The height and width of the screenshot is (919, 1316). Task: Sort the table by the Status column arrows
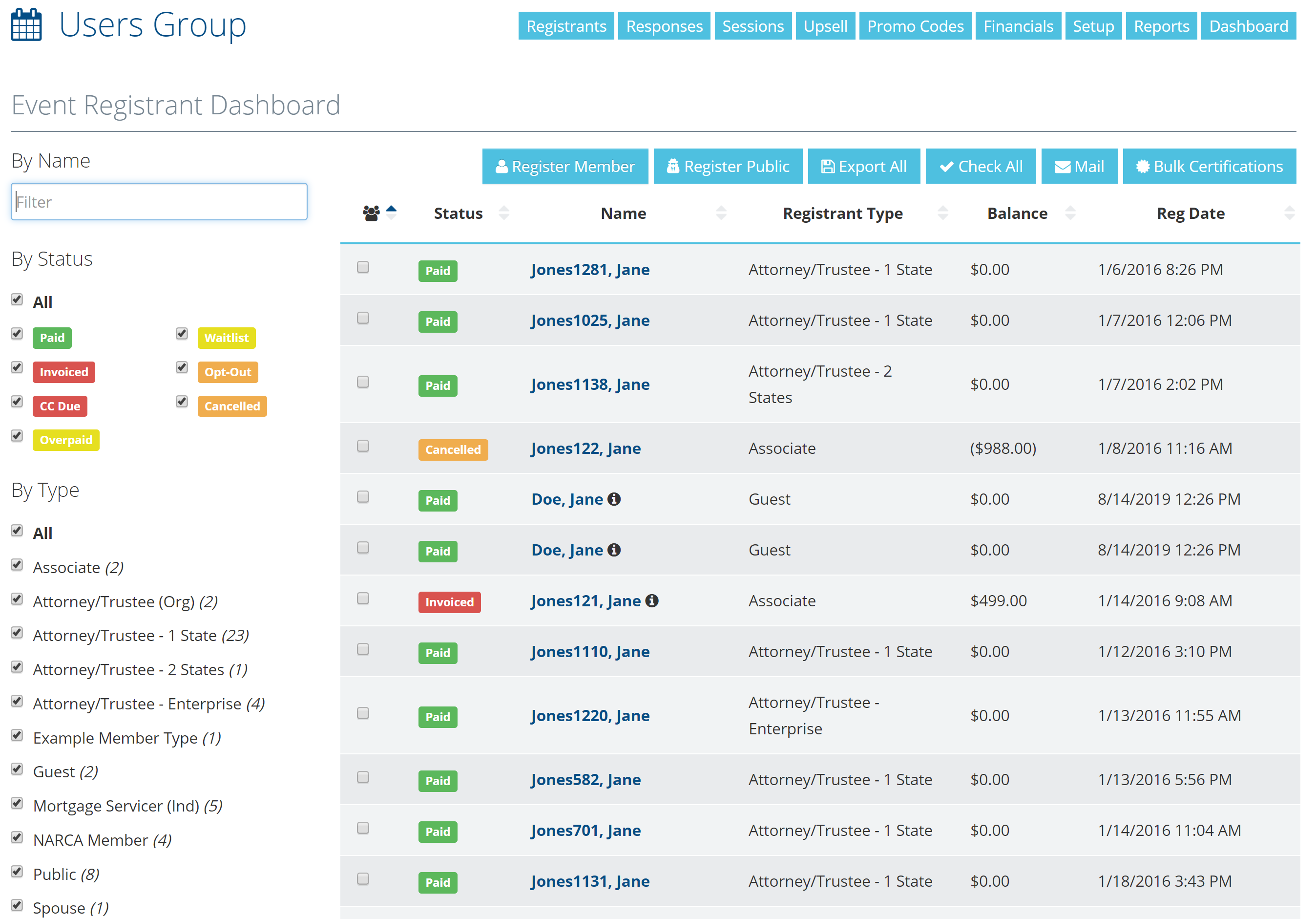504,213
